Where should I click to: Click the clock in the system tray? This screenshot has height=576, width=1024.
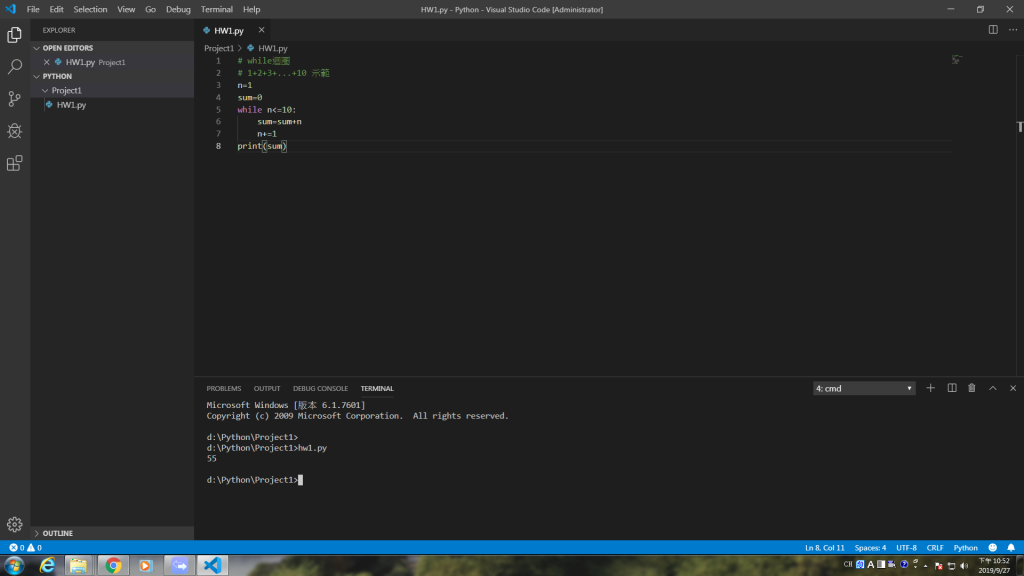point(994,566)
